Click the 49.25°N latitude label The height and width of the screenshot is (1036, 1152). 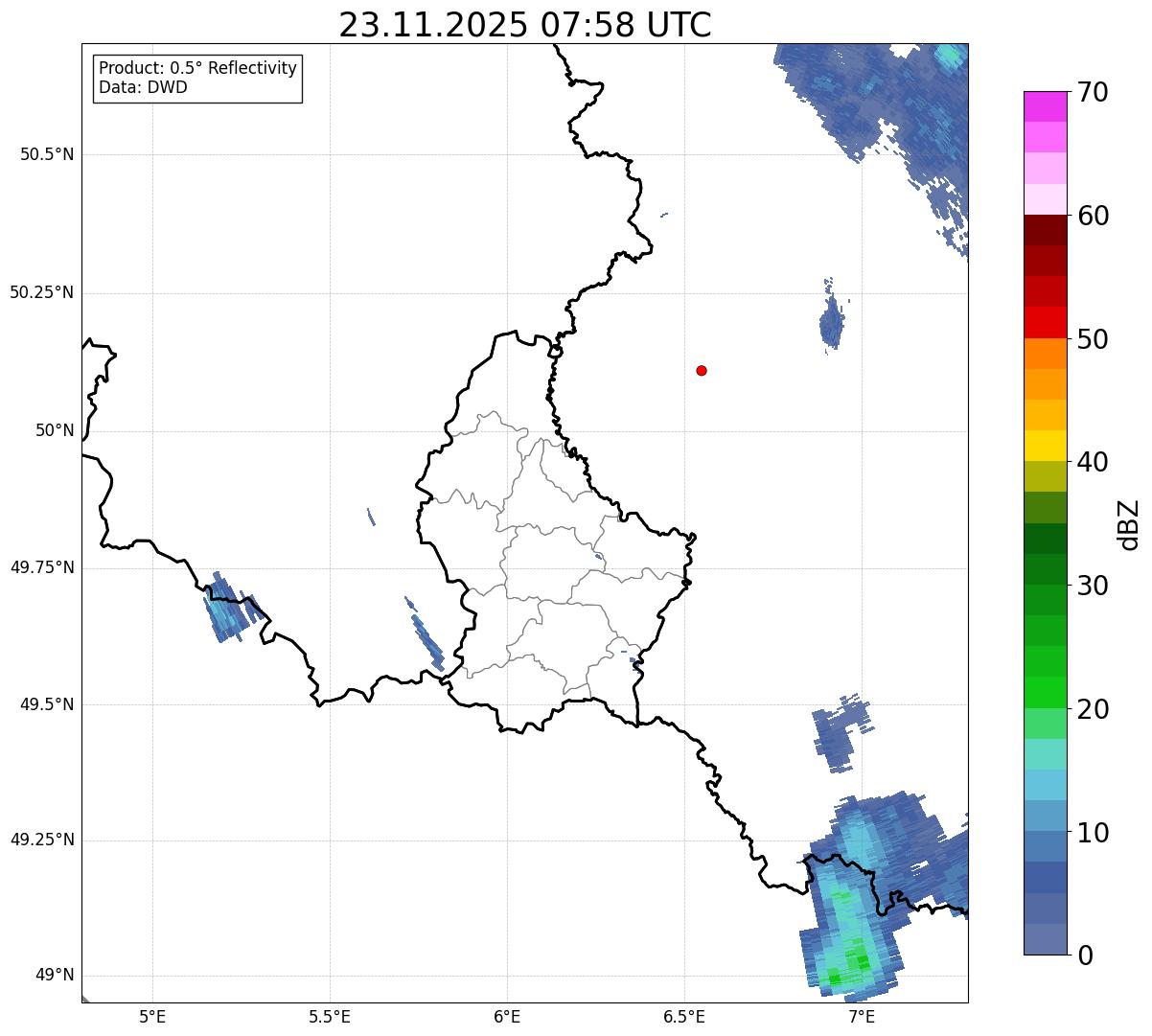(x=42, y=840)
